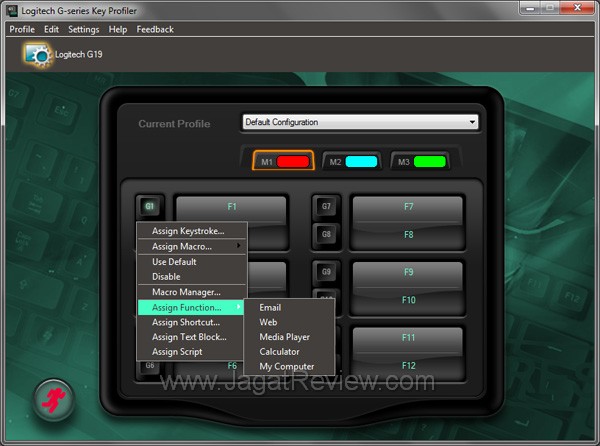This screenshot has width=600, height=446.
Task: Click the F1 assignment bar
Action: point(231,208)
